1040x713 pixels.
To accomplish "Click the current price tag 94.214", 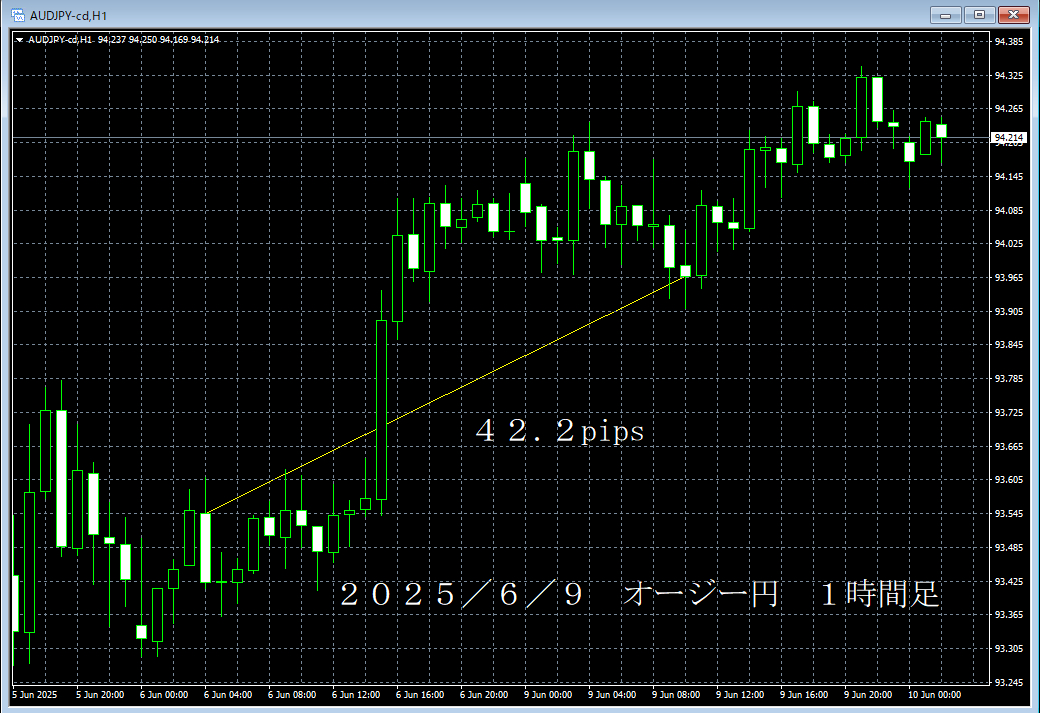I will click(x=1010, y=138).
